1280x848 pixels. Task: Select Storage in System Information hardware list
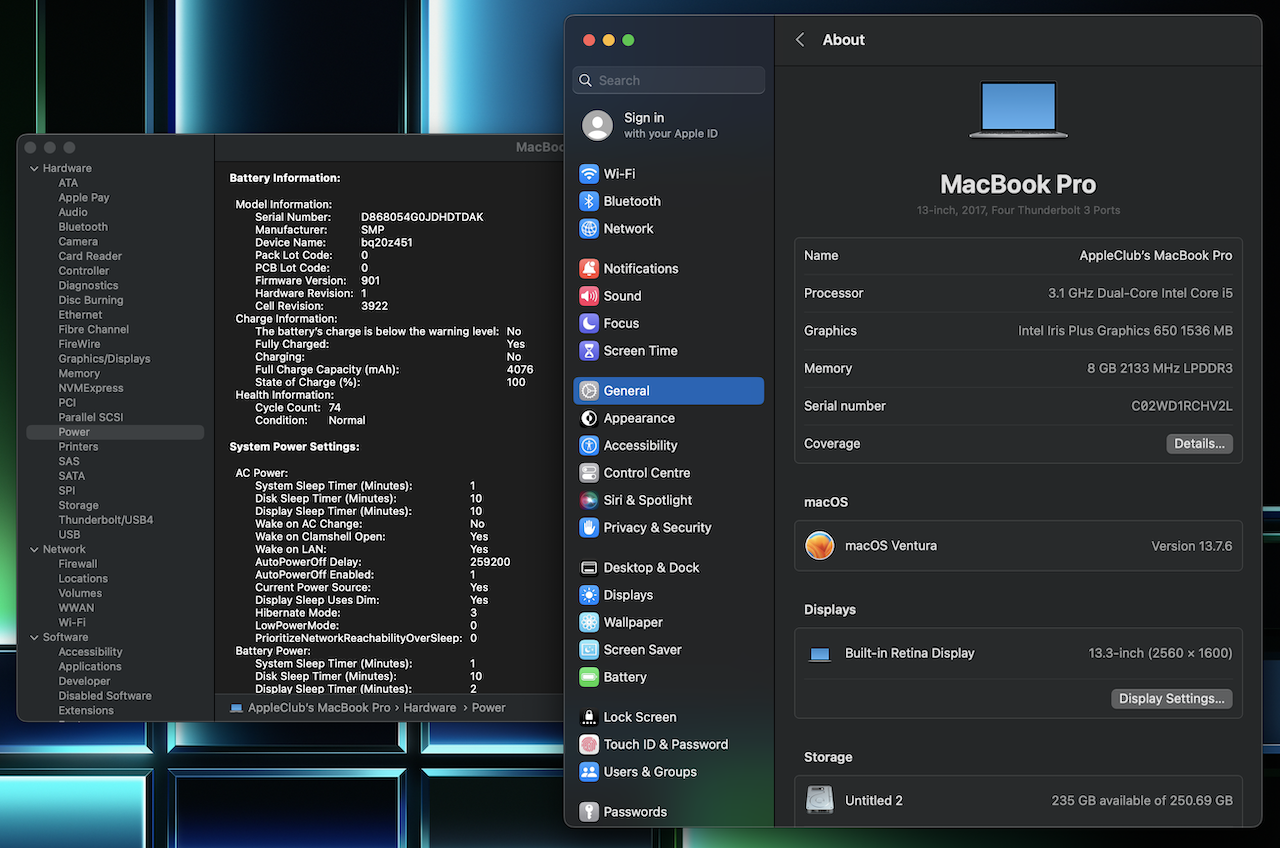(78, 506)
